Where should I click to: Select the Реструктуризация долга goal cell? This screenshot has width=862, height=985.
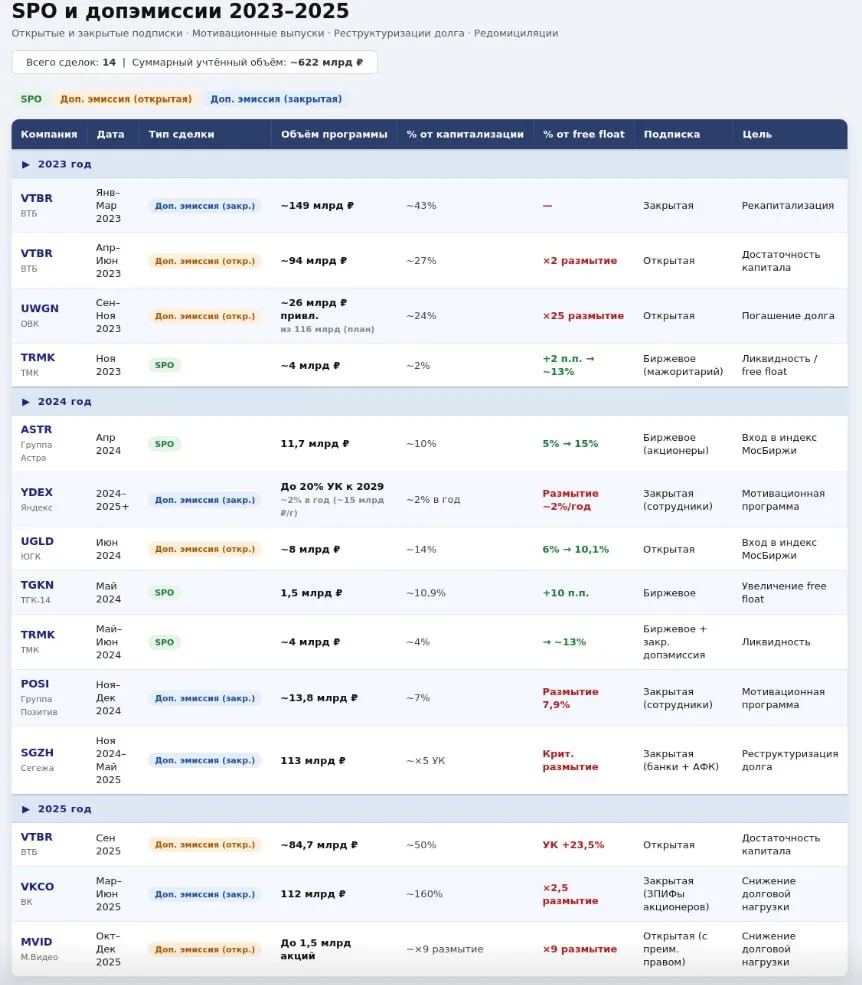coord(790,760)
